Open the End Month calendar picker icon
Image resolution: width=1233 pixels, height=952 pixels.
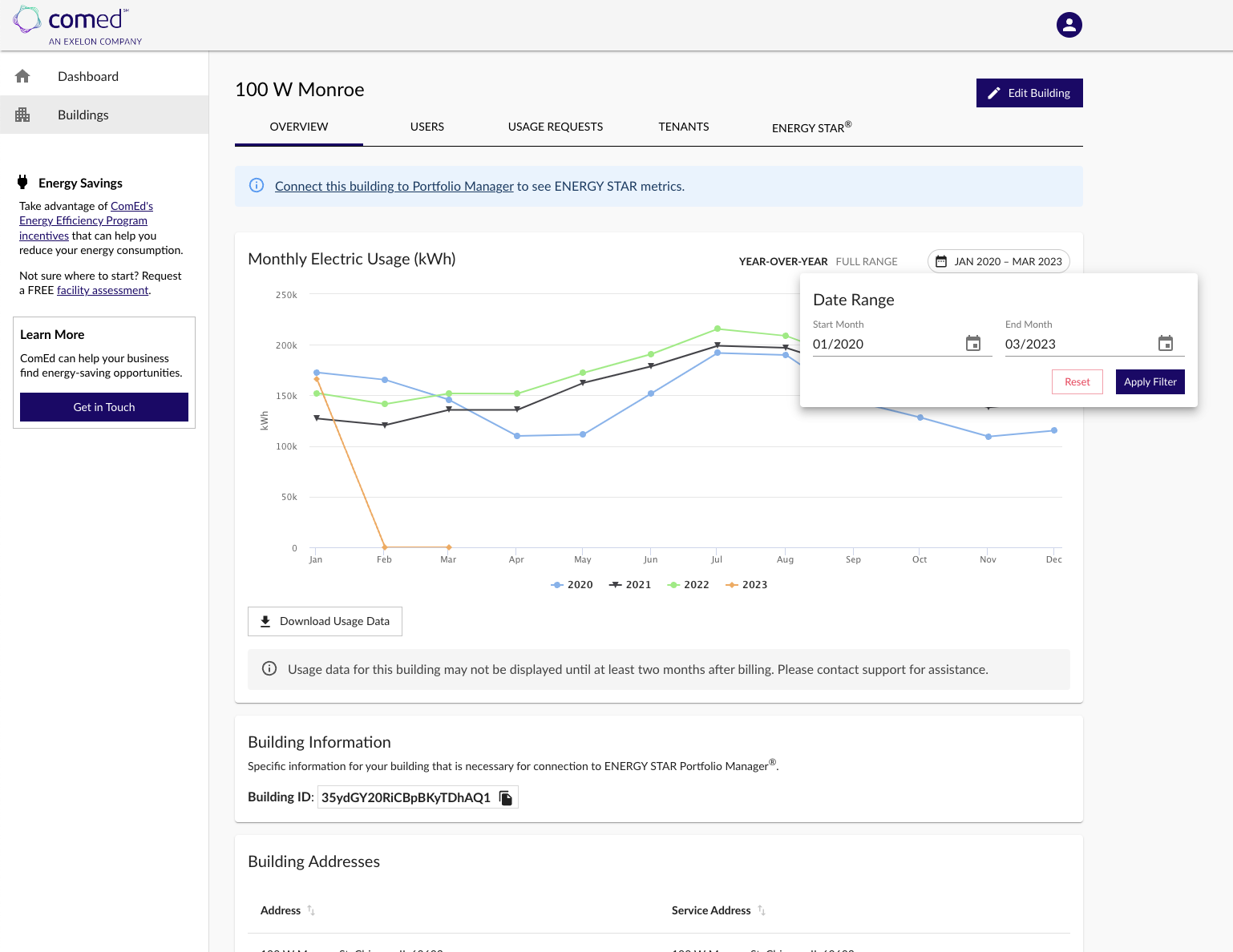point(1166,344)
